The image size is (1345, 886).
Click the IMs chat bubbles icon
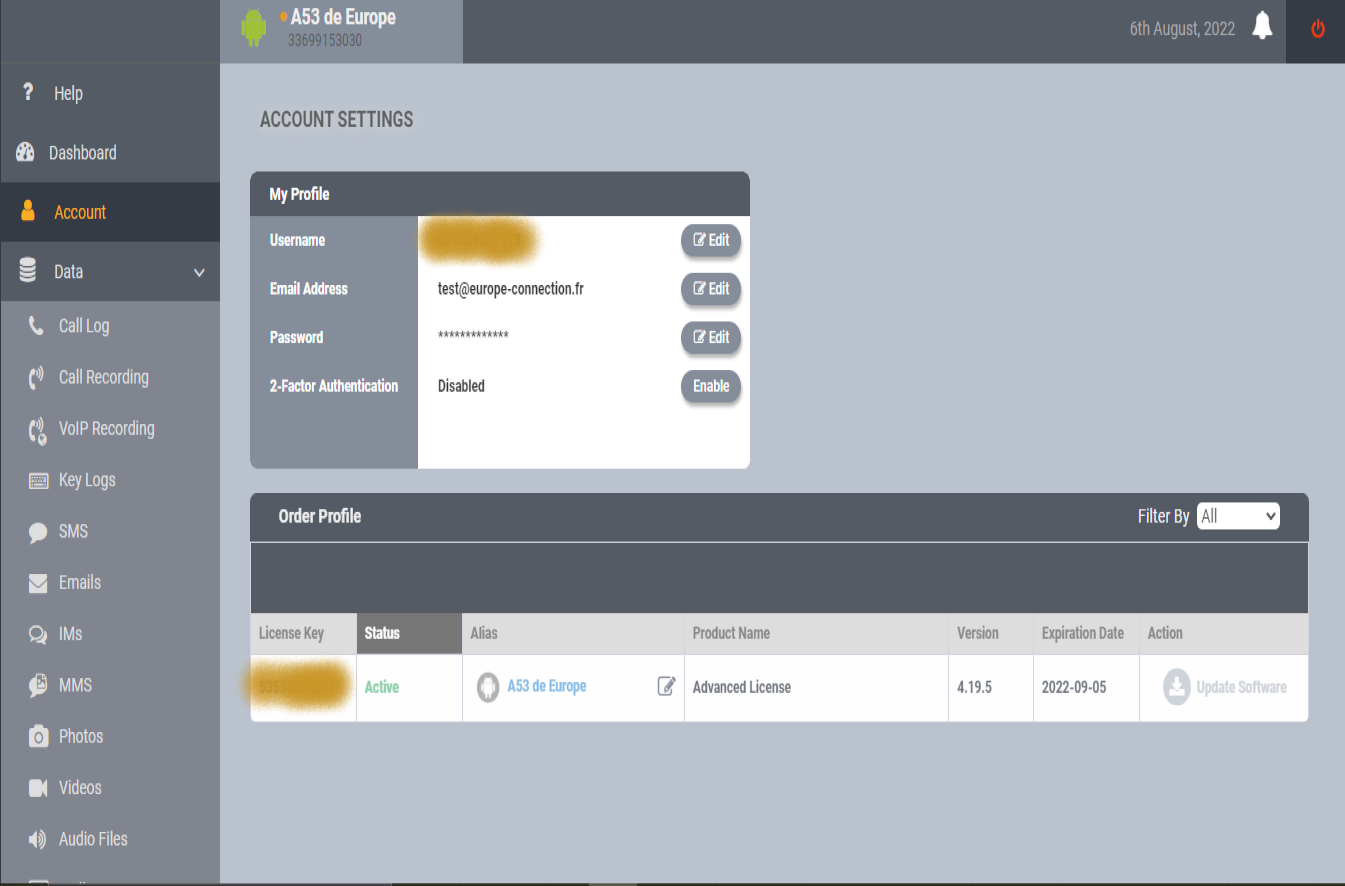(x=38, y=635)
